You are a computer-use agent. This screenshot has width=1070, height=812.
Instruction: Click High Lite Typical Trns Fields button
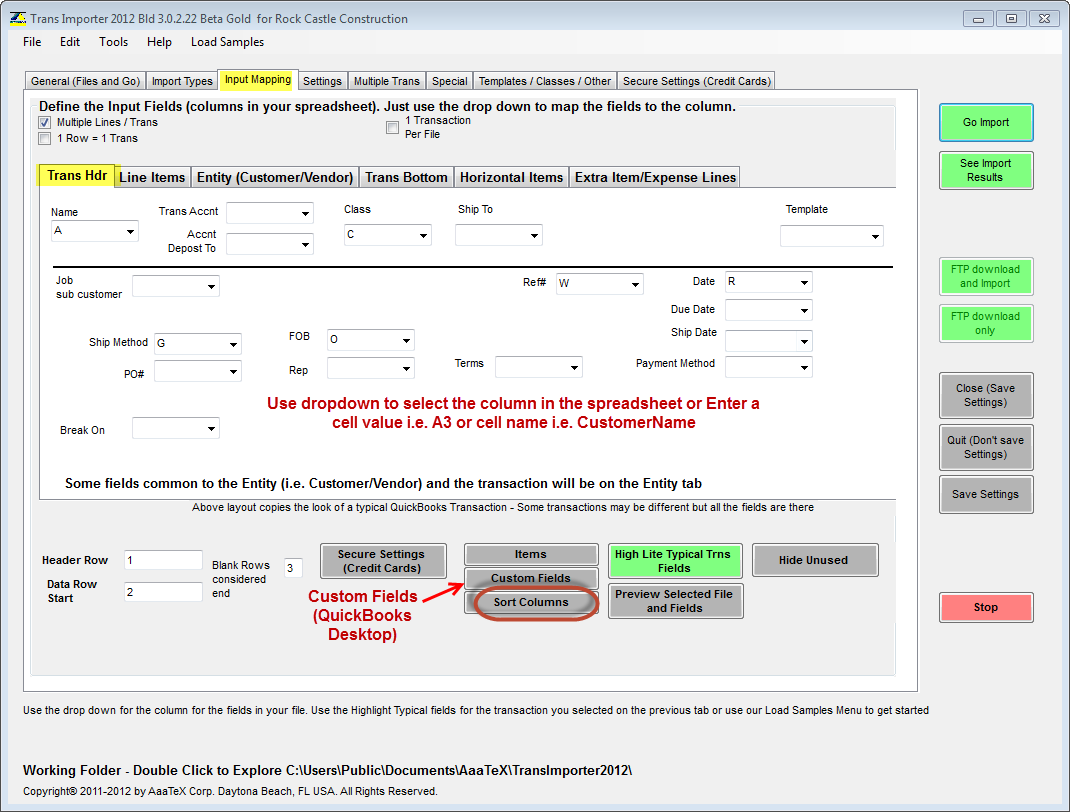(674, 561)
